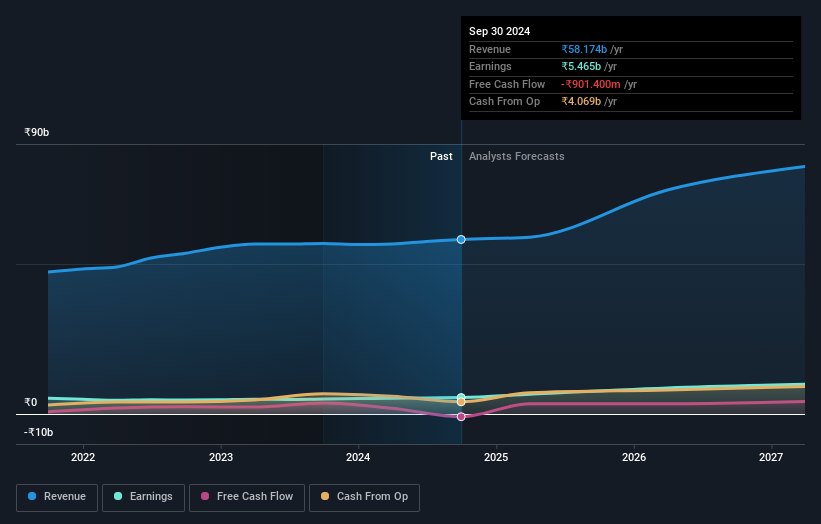Click the 2022 x-axis label
Viewport: 821px width, 524px height.
coord(83,457)
